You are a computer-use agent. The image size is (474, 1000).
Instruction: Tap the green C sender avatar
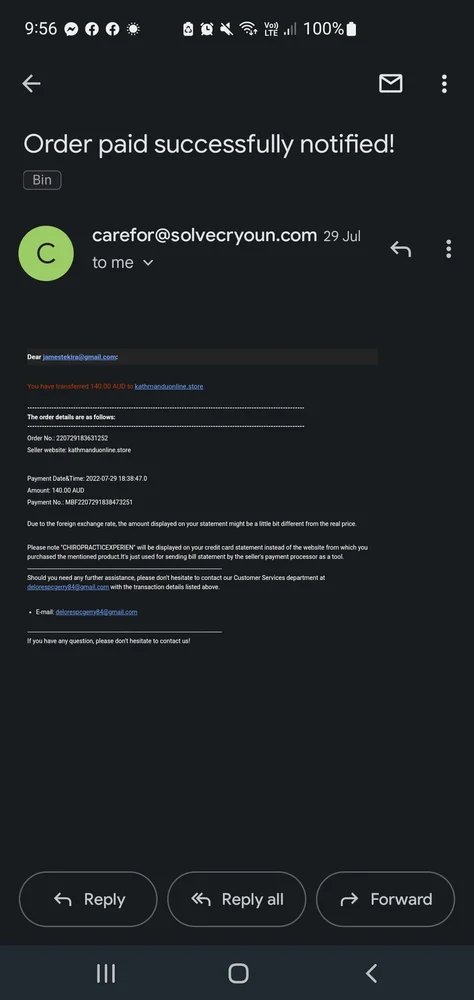coord(46,253)
